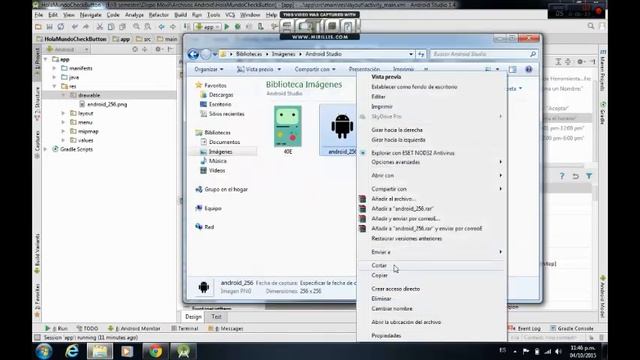The width and height of the screenshot is (640, 360).
Task: Open the Refactor menu
Action: pyautogui.click(x=159, y=15)
